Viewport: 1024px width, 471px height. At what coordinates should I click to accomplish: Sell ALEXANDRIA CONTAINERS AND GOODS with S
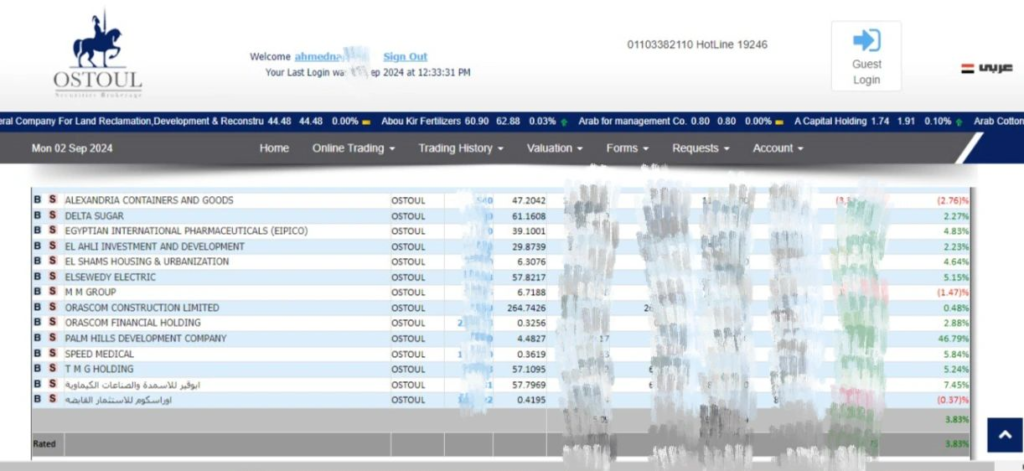pos(52,200)
